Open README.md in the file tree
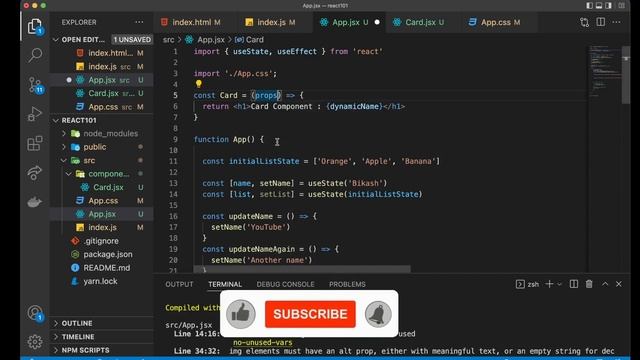The width and height of the screenshot is (640, 360). pos(107,268)
